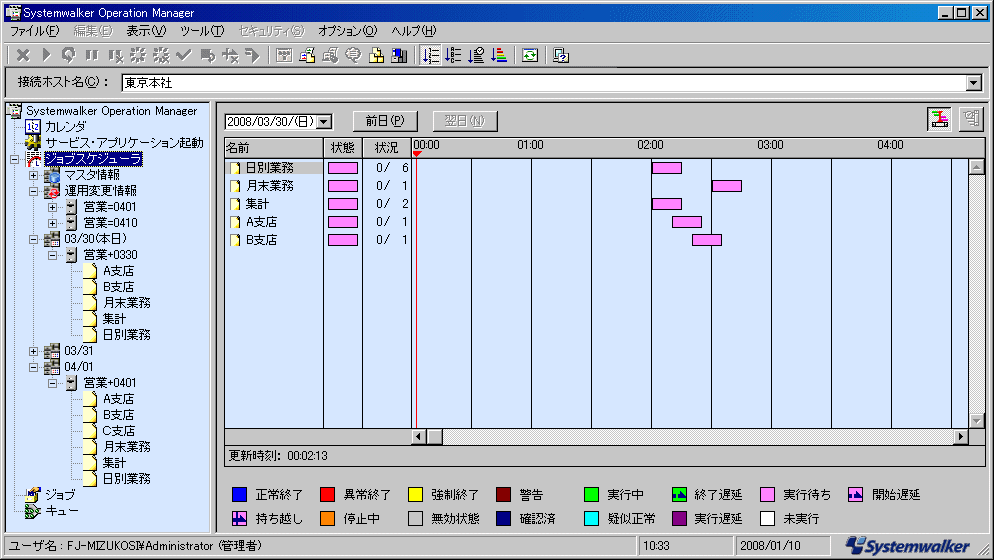The image size is (994, 560).
Task: Click the 日別業務 pink Gantt bar
Action: point(667,168)
